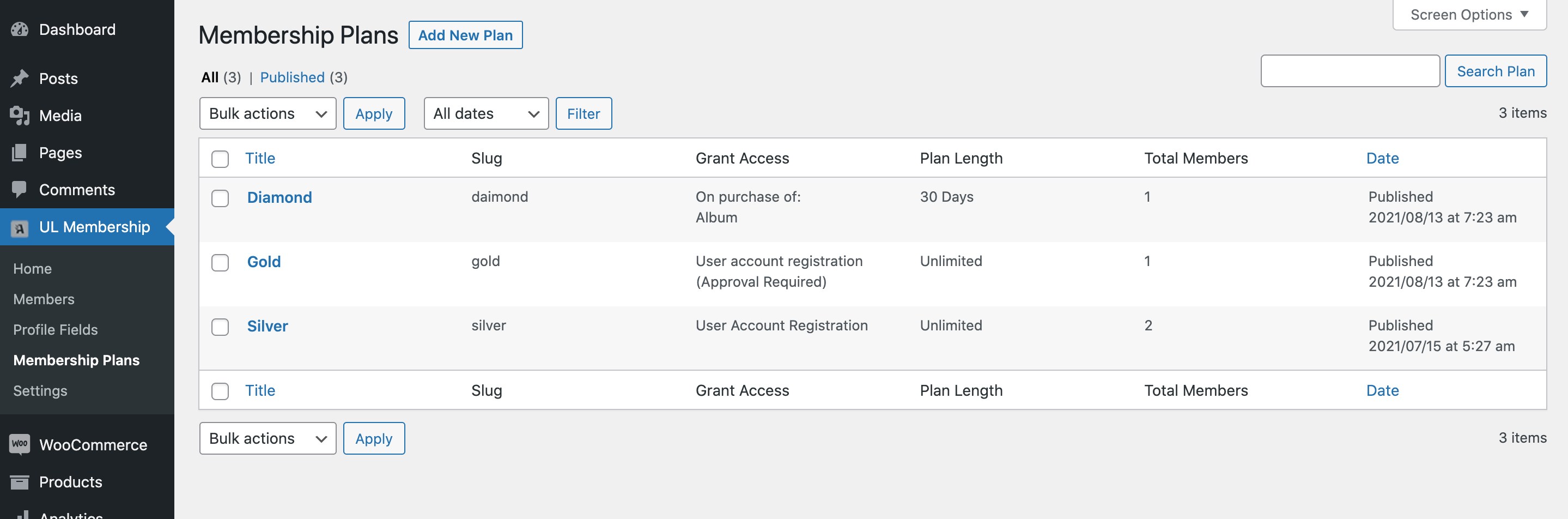The width and height of the screenshot is (1568, 519).
Task: Tick the select-all checkbox in table footer
Action: point(220,391)
